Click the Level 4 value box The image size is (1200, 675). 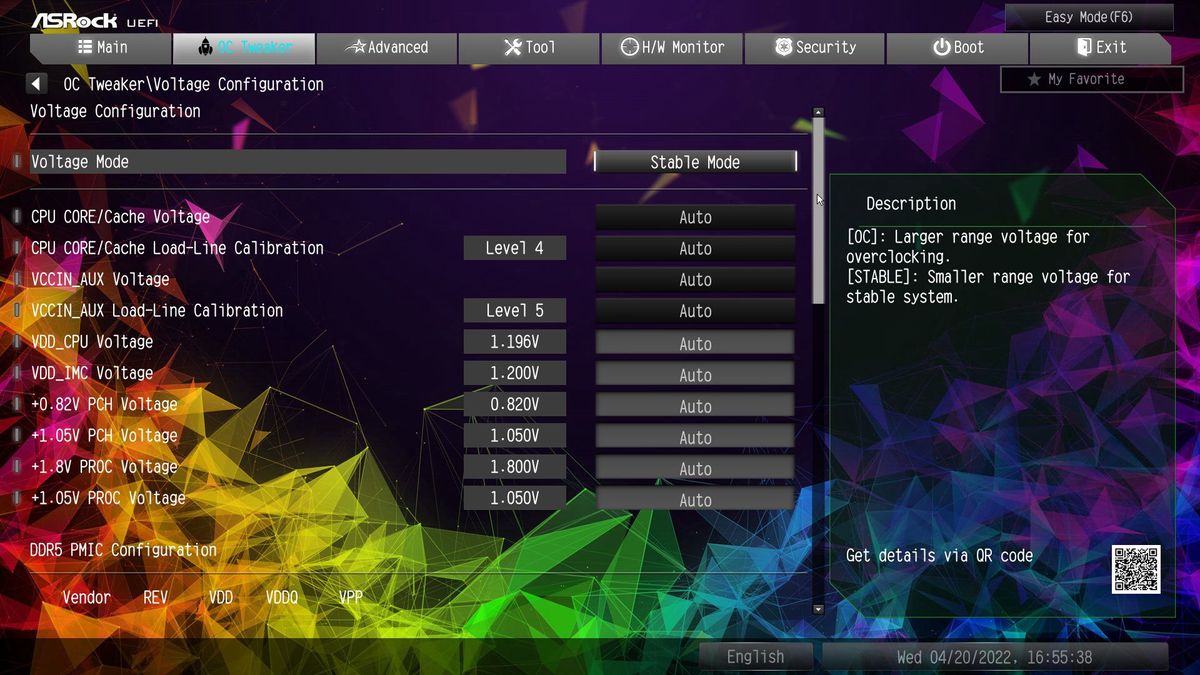(515, 248)
